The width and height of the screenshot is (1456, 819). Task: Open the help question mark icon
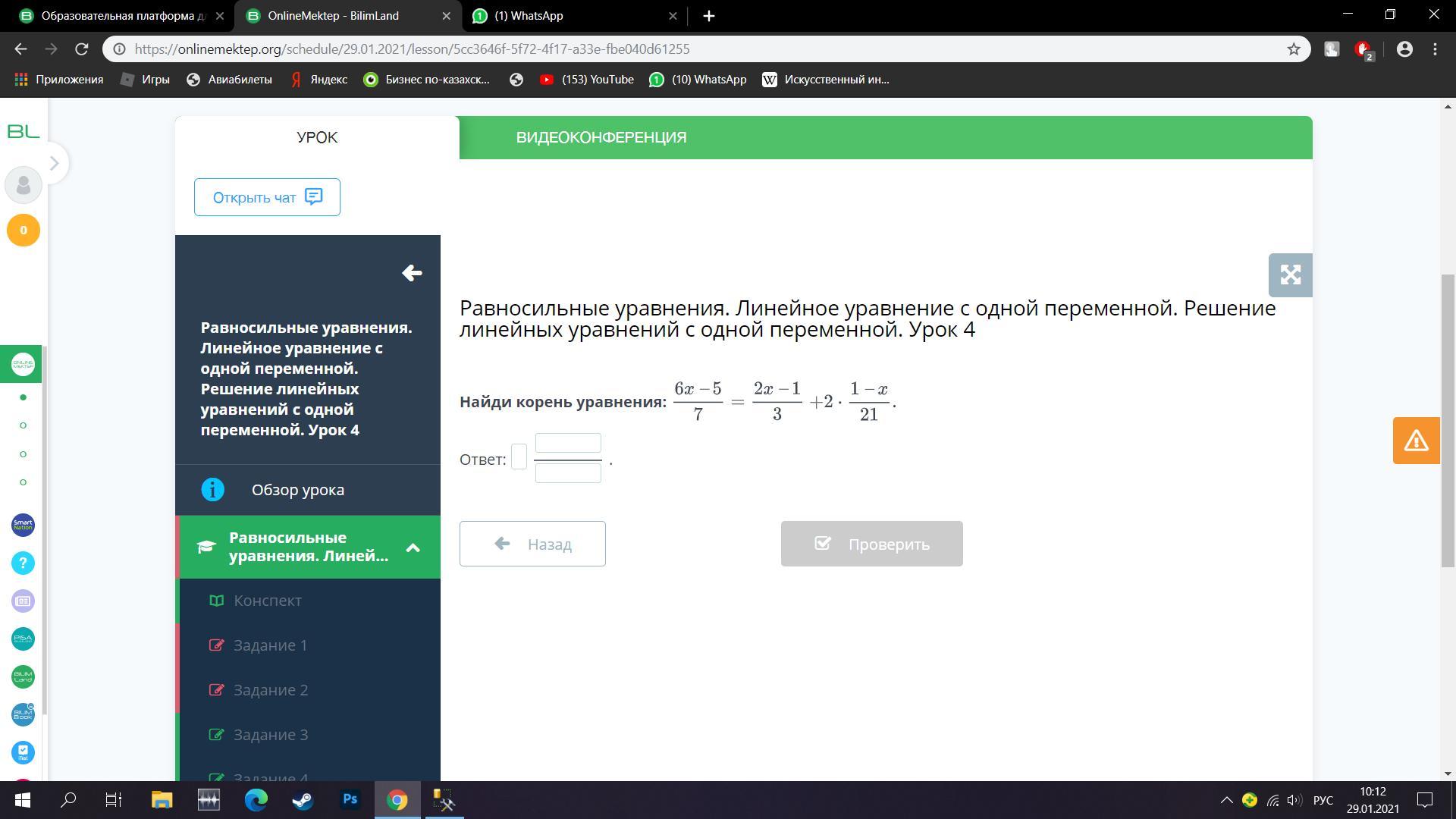(23, 563)
